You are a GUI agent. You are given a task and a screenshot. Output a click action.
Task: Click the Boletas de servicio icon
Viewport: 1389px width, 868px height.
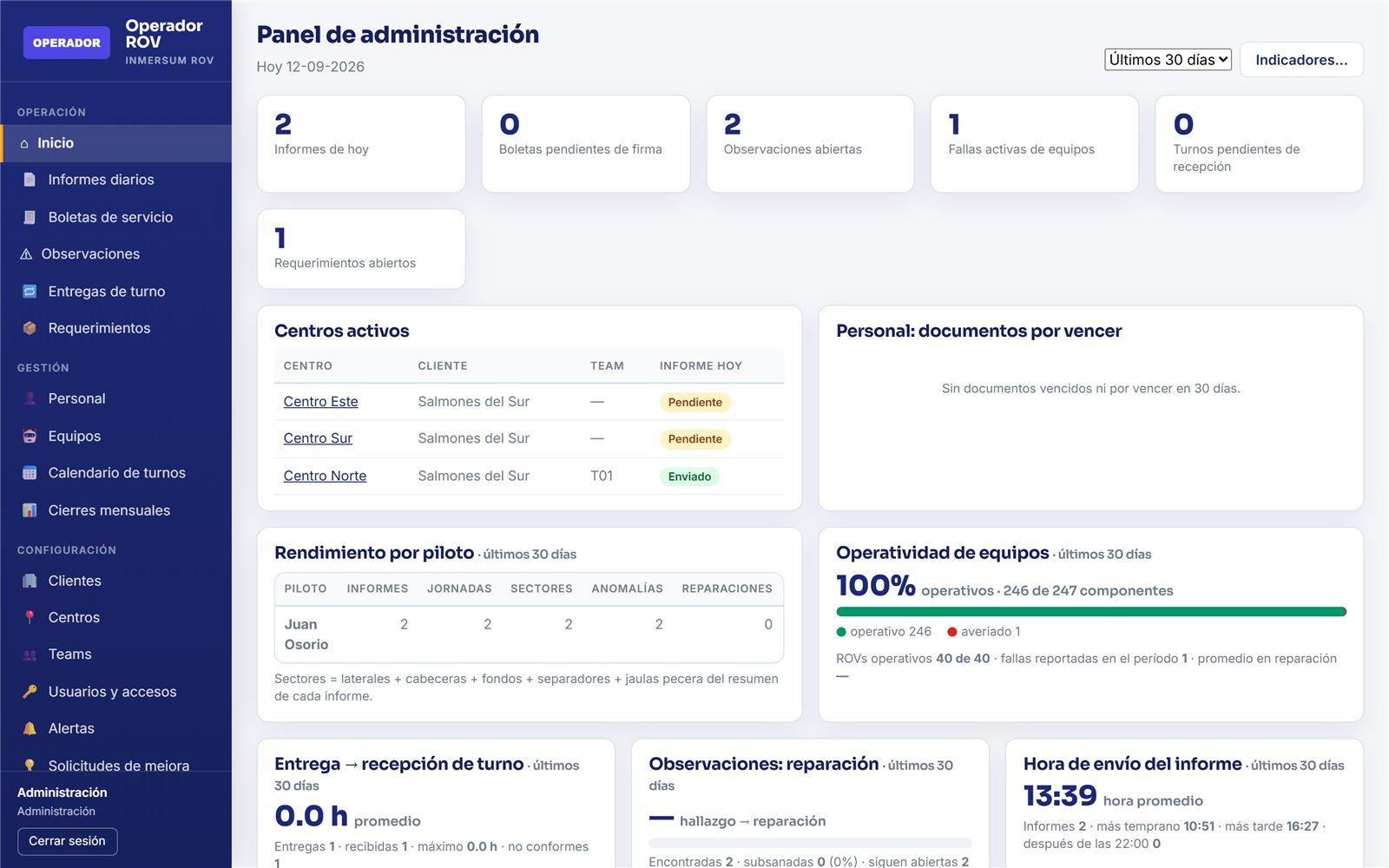30,217
